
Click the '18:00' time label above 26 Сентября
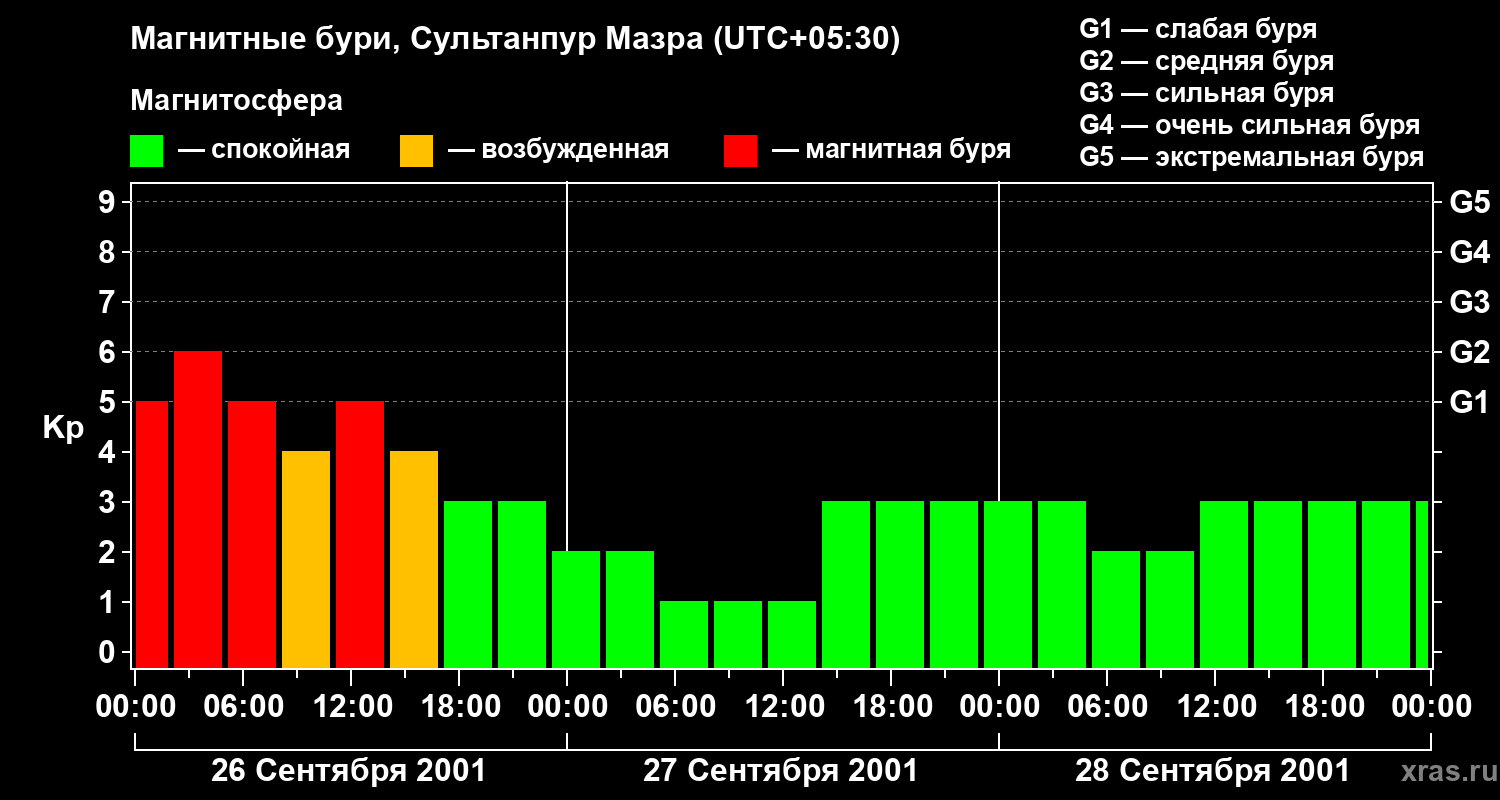tap(459, 707)
